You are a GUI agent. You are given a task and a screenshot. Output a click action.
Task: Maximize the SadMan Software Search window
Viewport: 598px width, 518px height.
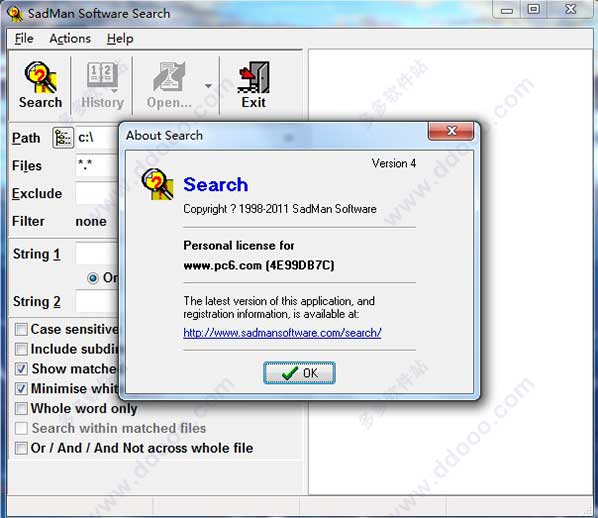click(x=534, y=10)
